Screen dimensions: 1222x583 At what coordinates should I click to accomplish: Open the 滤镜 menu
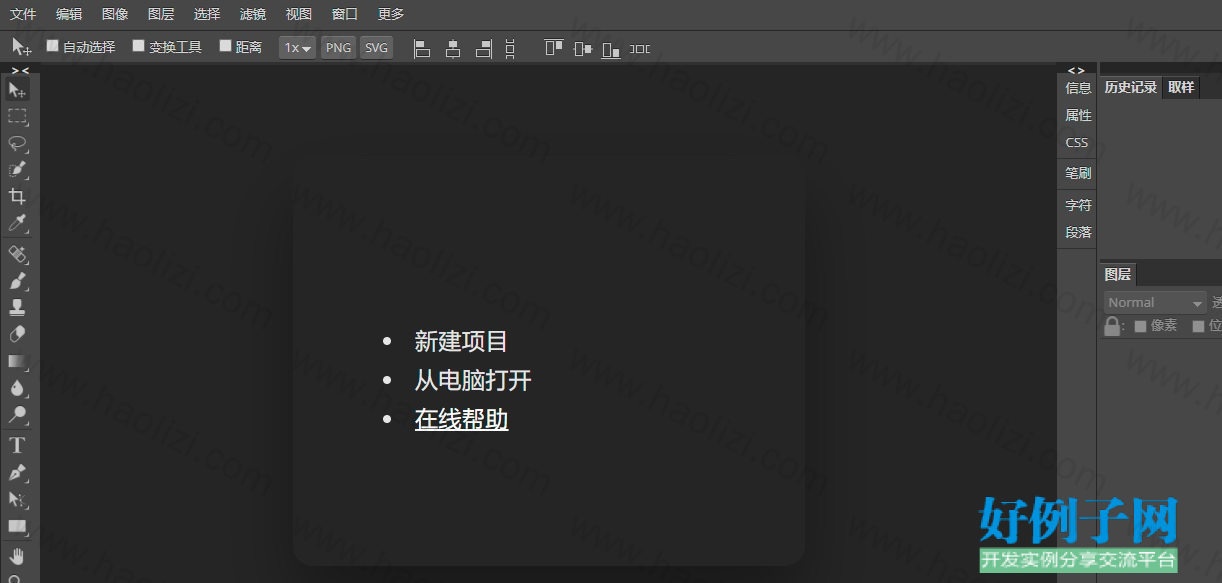(253, 14)
